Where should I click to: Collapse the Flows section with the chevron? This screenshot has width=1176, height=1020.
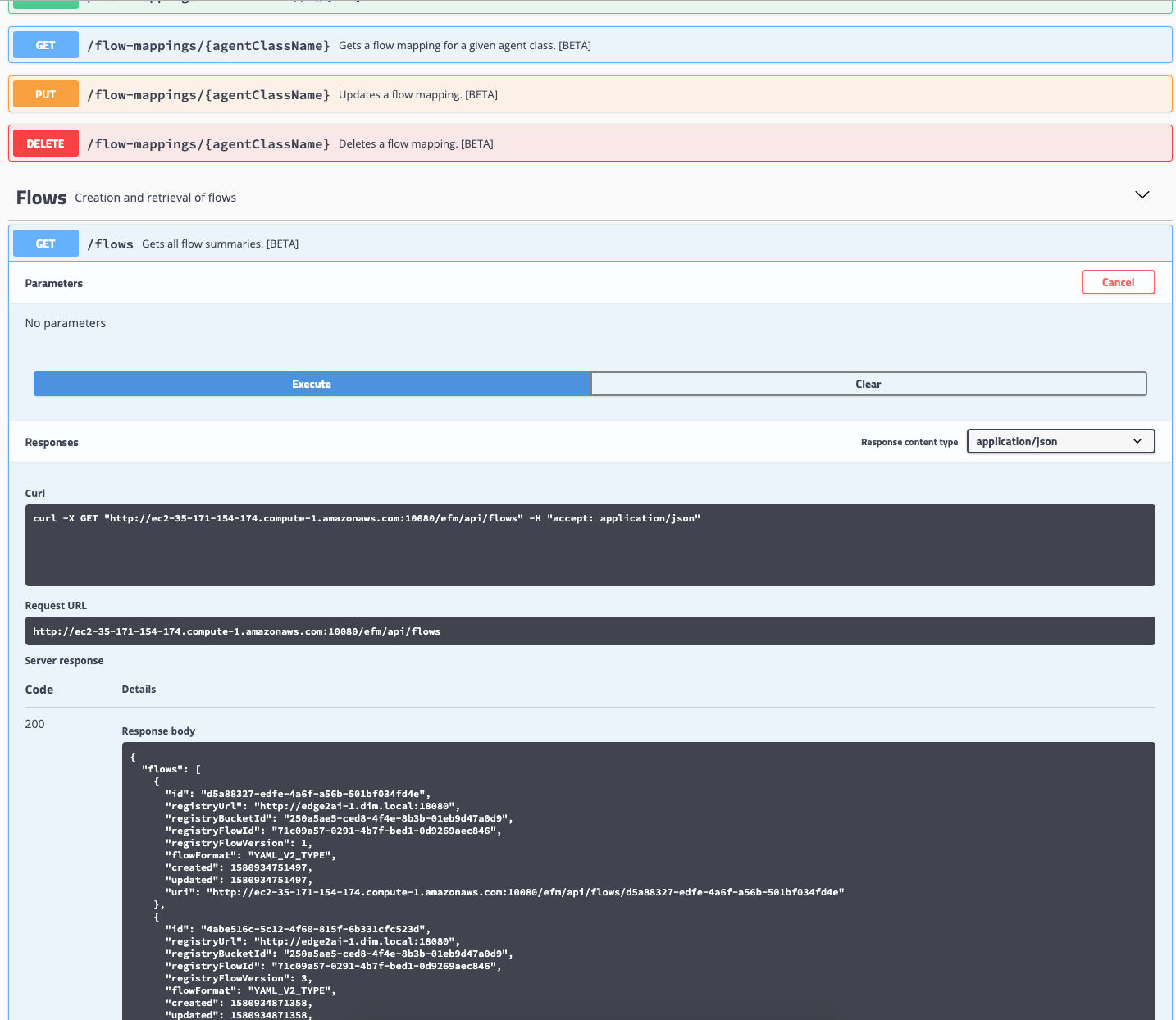(x=1142, y=195)
